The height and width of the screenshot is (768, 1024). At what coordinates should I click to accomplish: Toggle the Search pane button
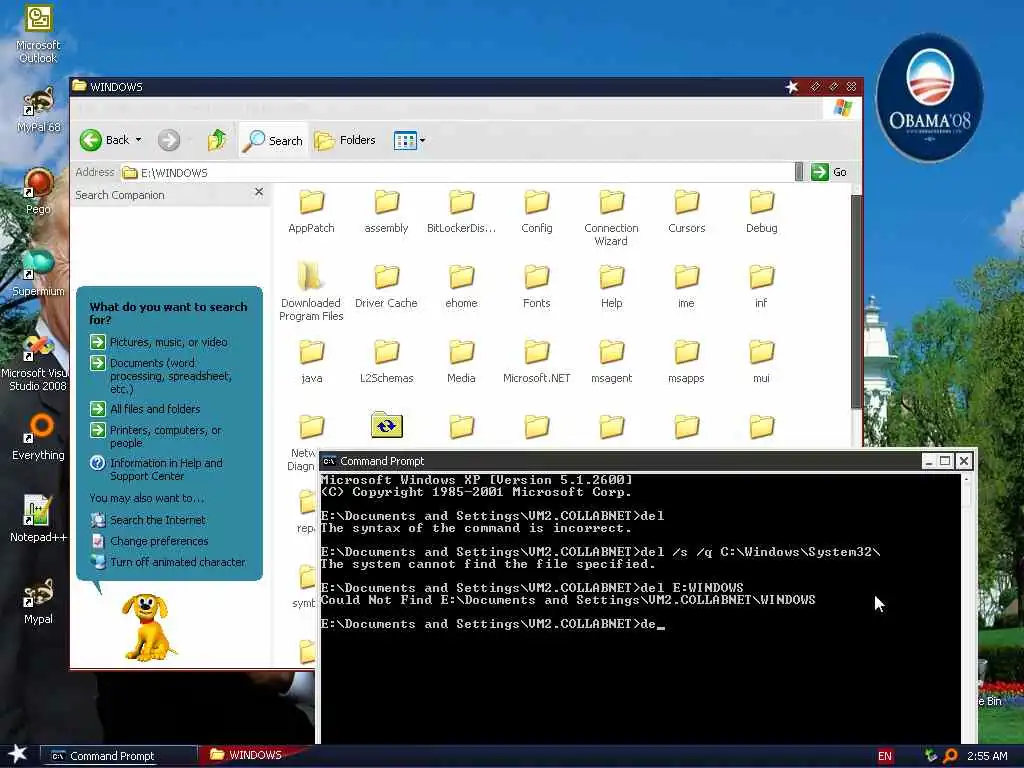(x=272, y=140)
